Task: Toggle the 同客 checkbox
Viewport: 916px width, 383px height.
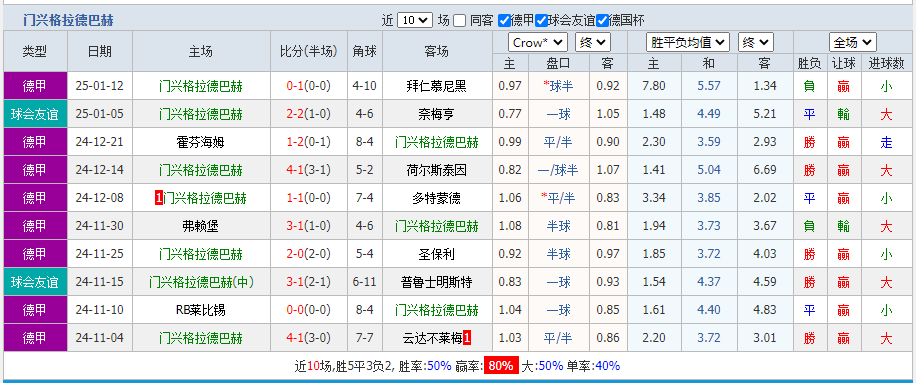Action: (x=460, y=20)
